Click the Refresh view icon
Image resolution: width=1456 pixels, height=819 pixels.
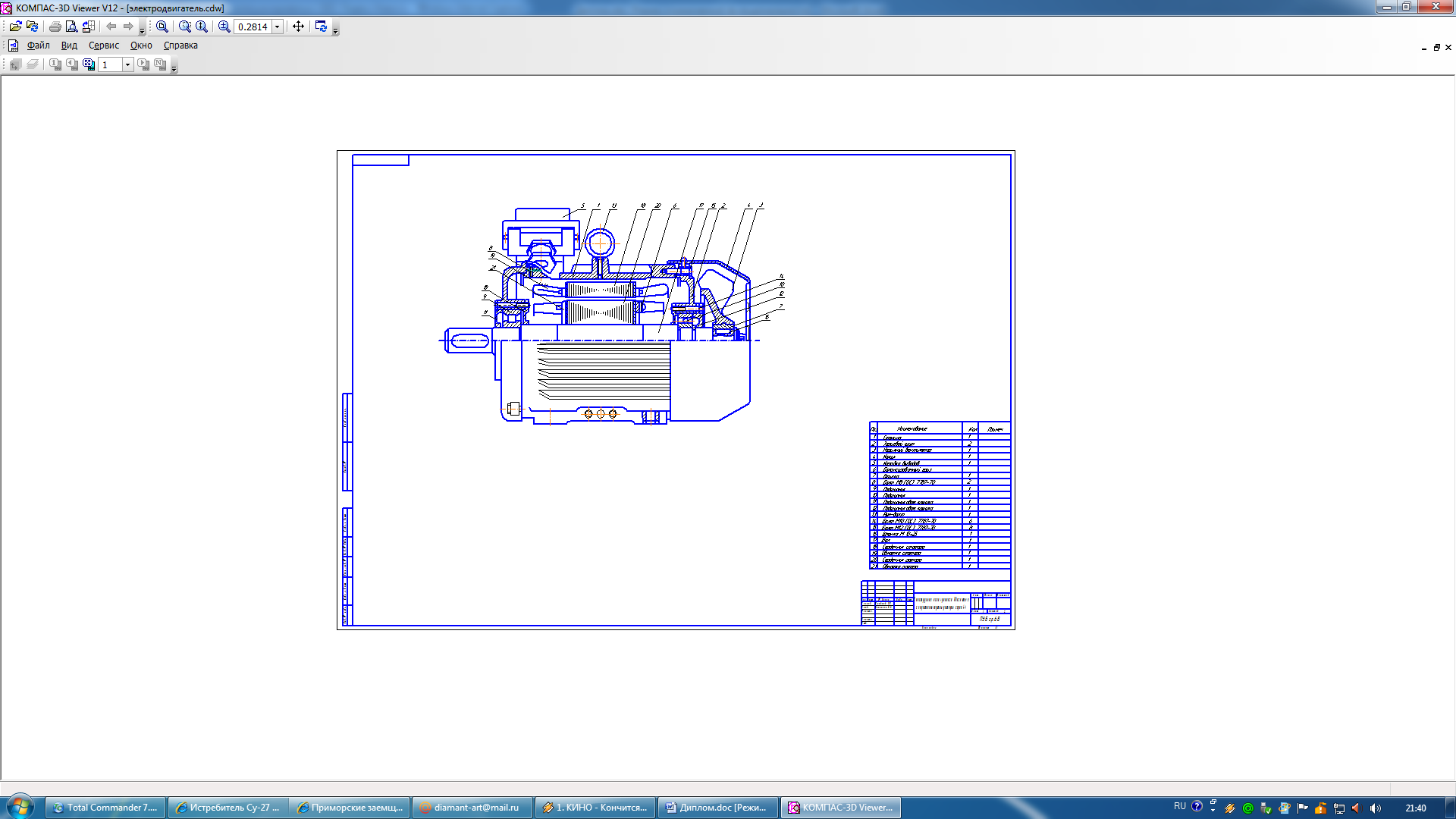321,27
